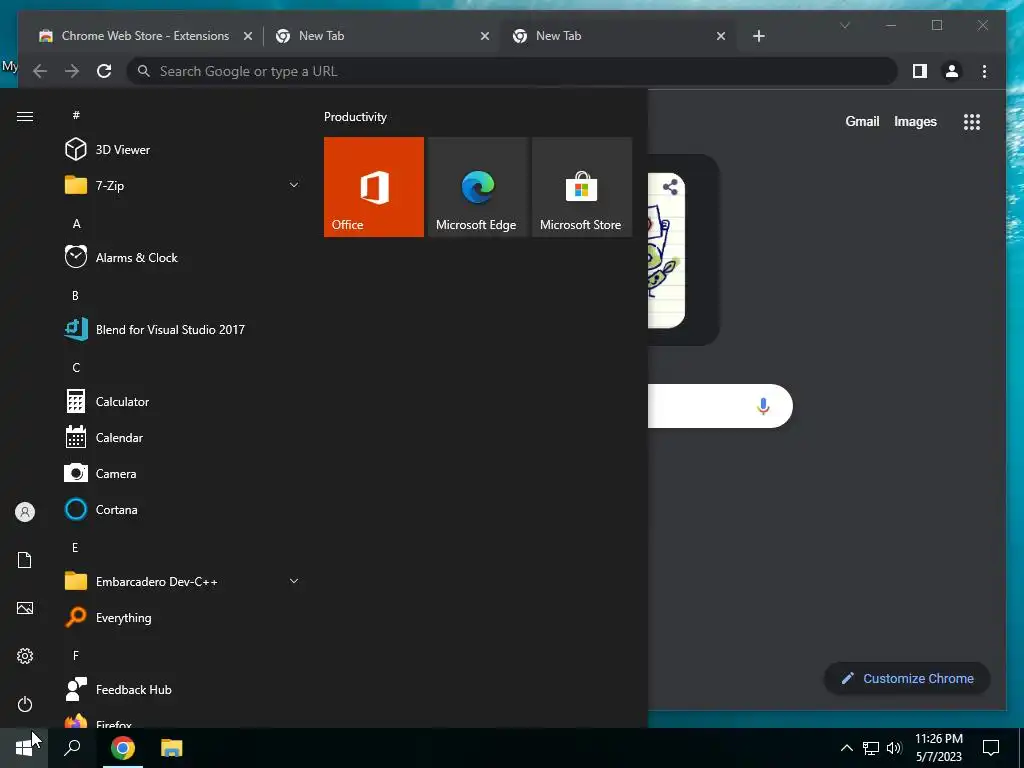Switch to Chrome Web Store - Extensions tab
The image size is (1024, 768).
(x=145, y=36)
